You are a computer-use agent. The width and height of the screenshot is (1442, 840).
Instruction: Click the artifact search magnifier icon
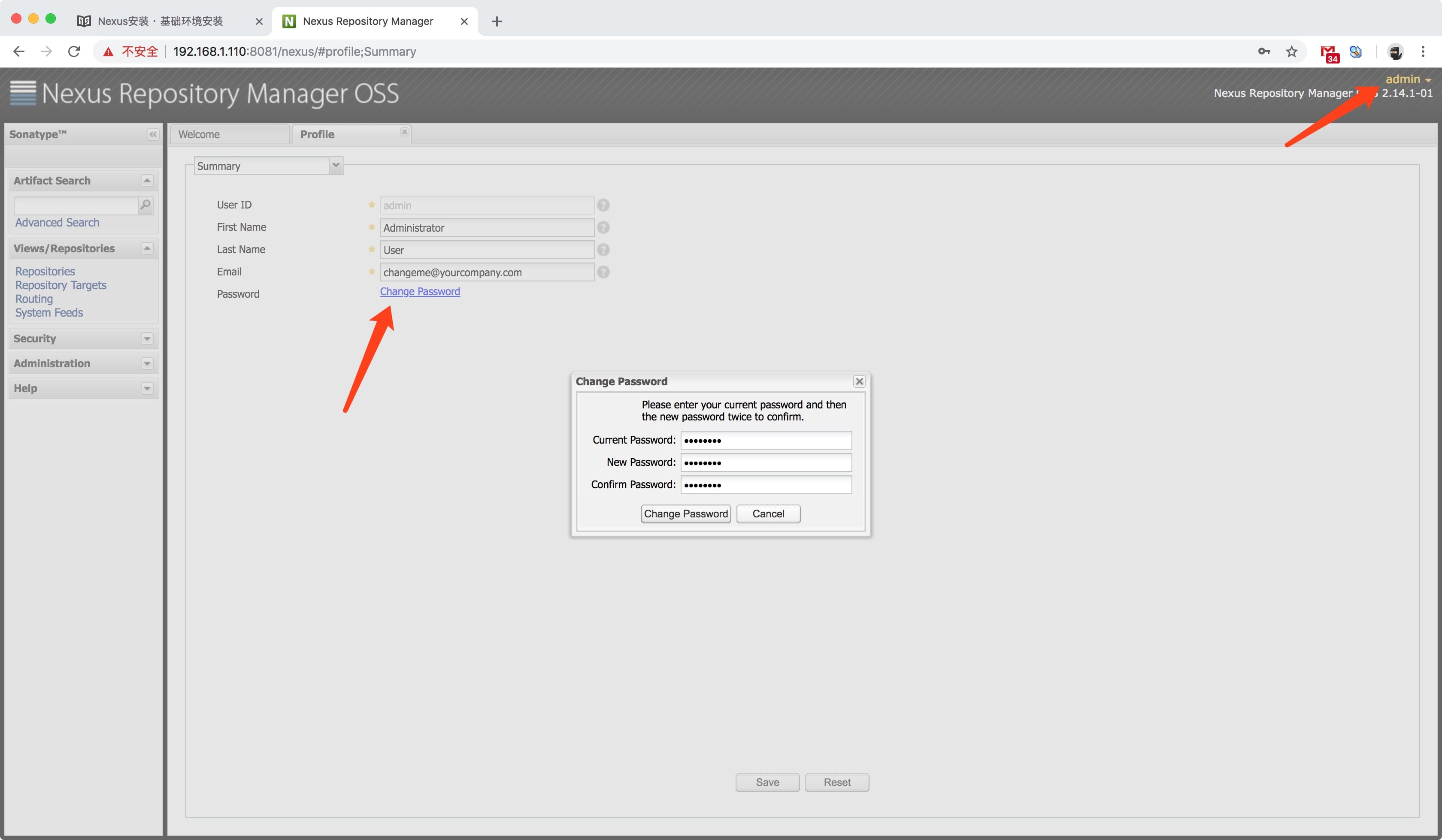pyautogui.click(x=146, y=205)
